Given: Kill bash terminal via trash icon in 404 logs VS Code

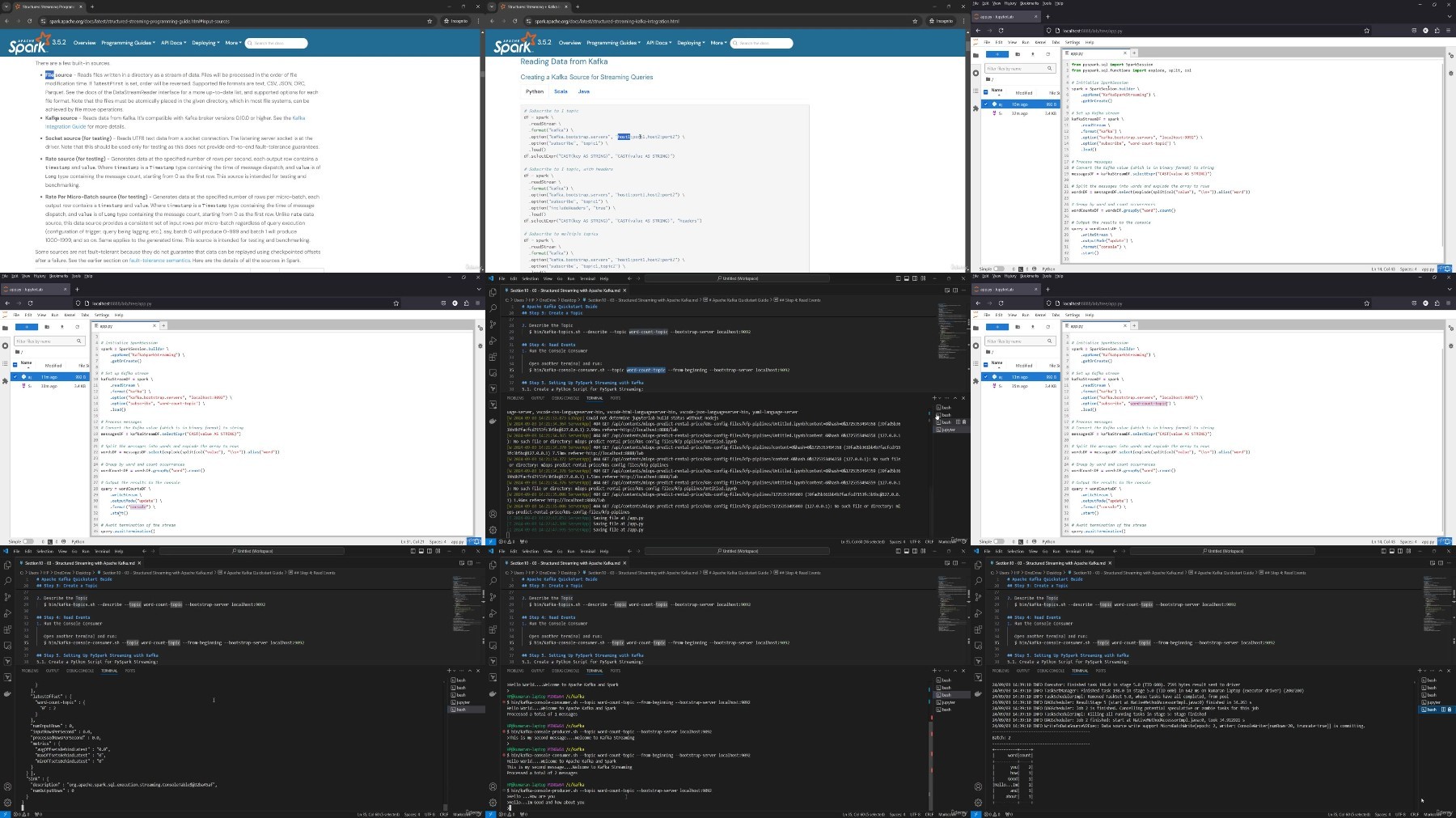Looking at the screenshot, I should (x=964, y=422).
